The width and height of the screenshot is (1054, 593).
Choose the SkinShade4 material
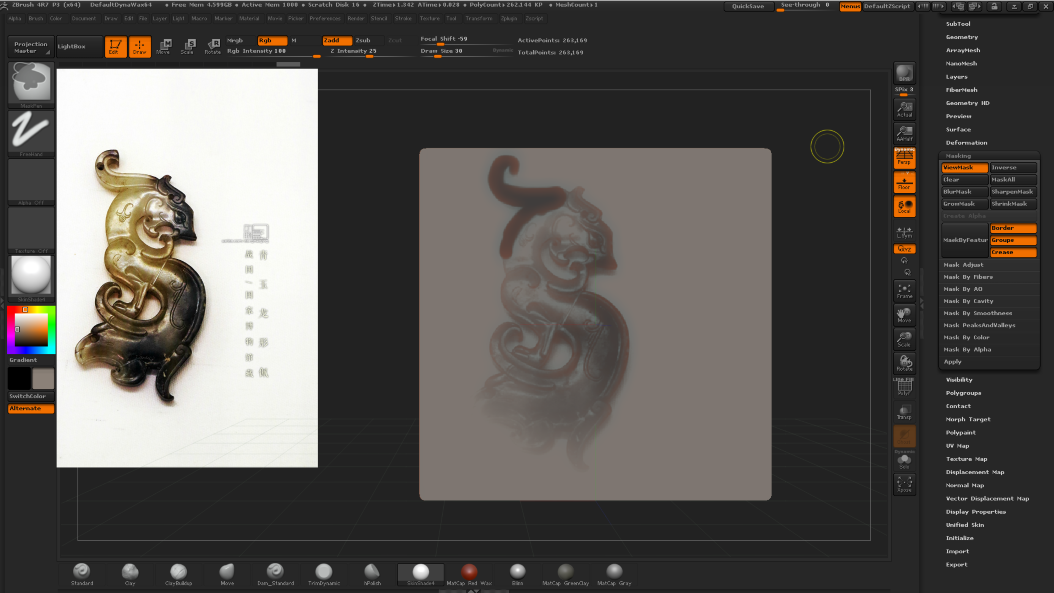point(421,574)
